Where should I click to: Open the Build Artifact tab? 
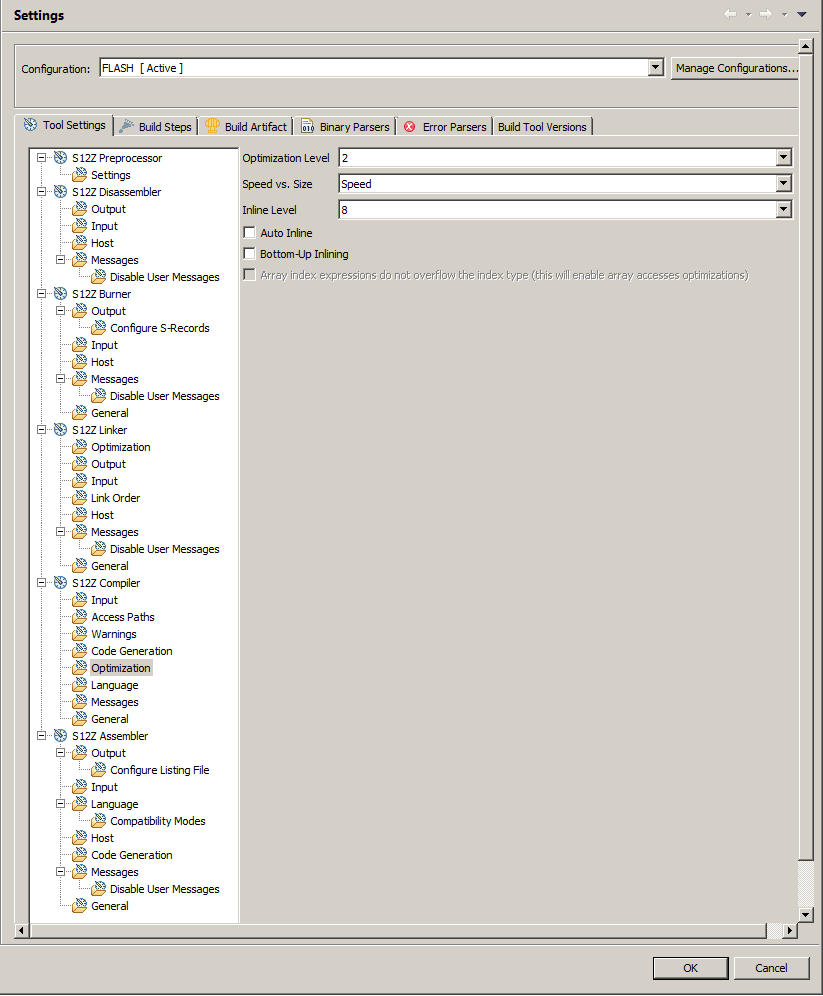[246, 126]
